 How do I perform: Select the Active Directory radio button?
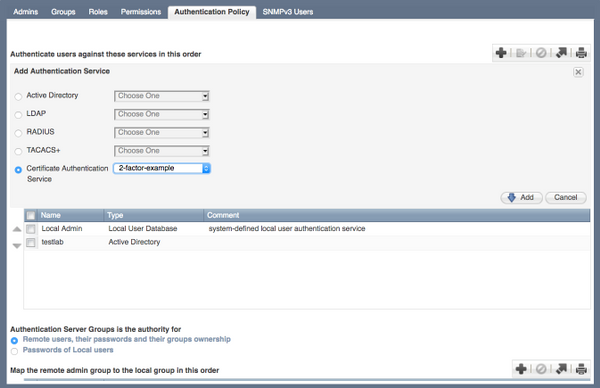[18, 96]
